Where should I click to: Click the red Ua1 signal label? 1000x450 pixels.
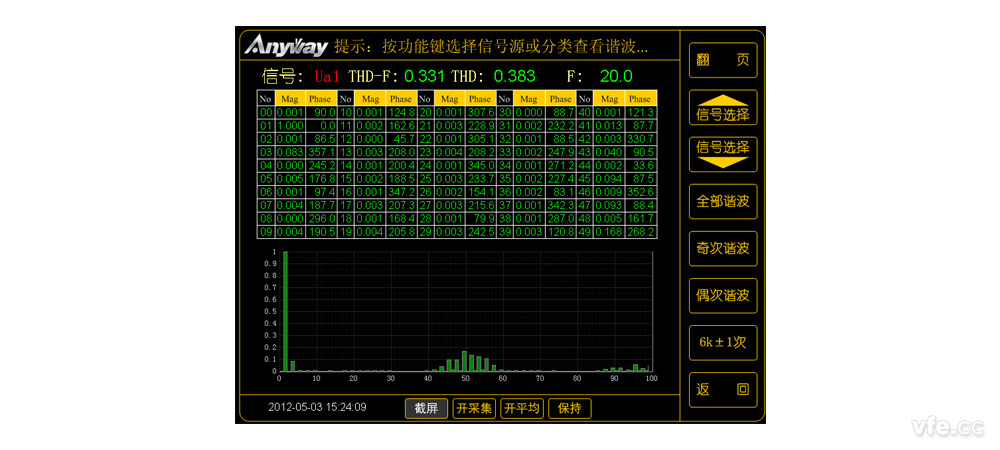tap(328, 76)
